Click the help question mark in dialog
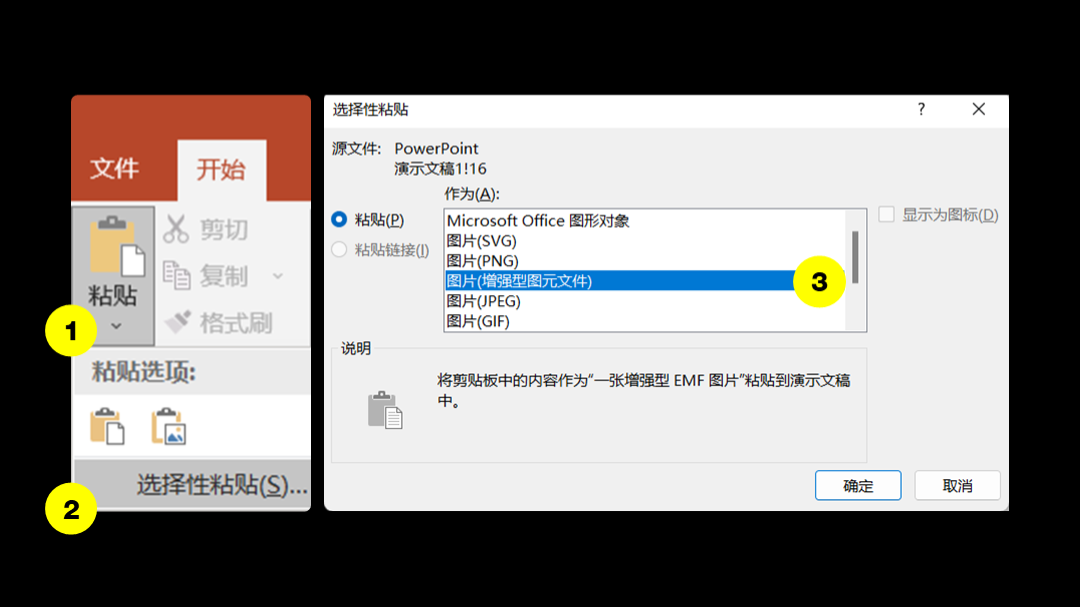Viewport: 1080px width, 607px height. click(x=921, y=110)
